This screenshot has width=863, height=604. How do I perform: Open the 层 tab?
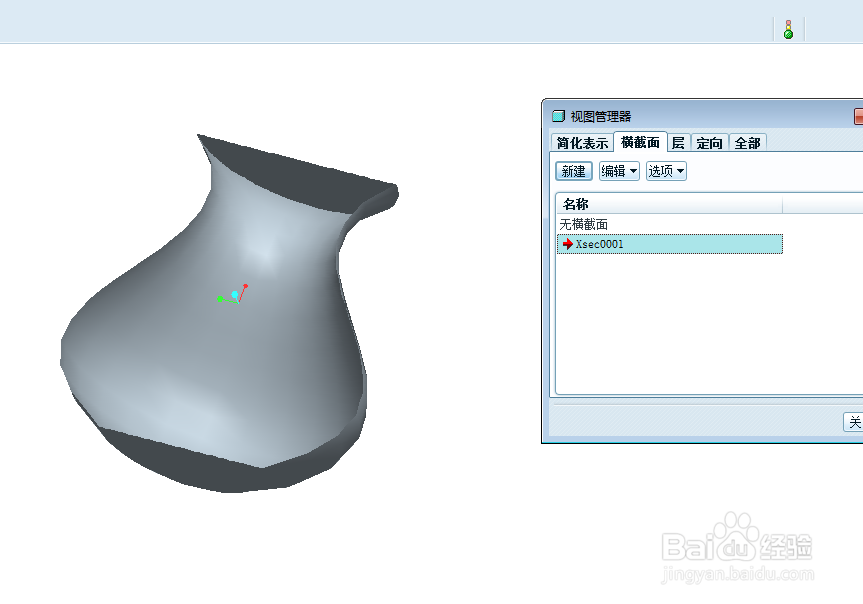click(x=679, y=143)
